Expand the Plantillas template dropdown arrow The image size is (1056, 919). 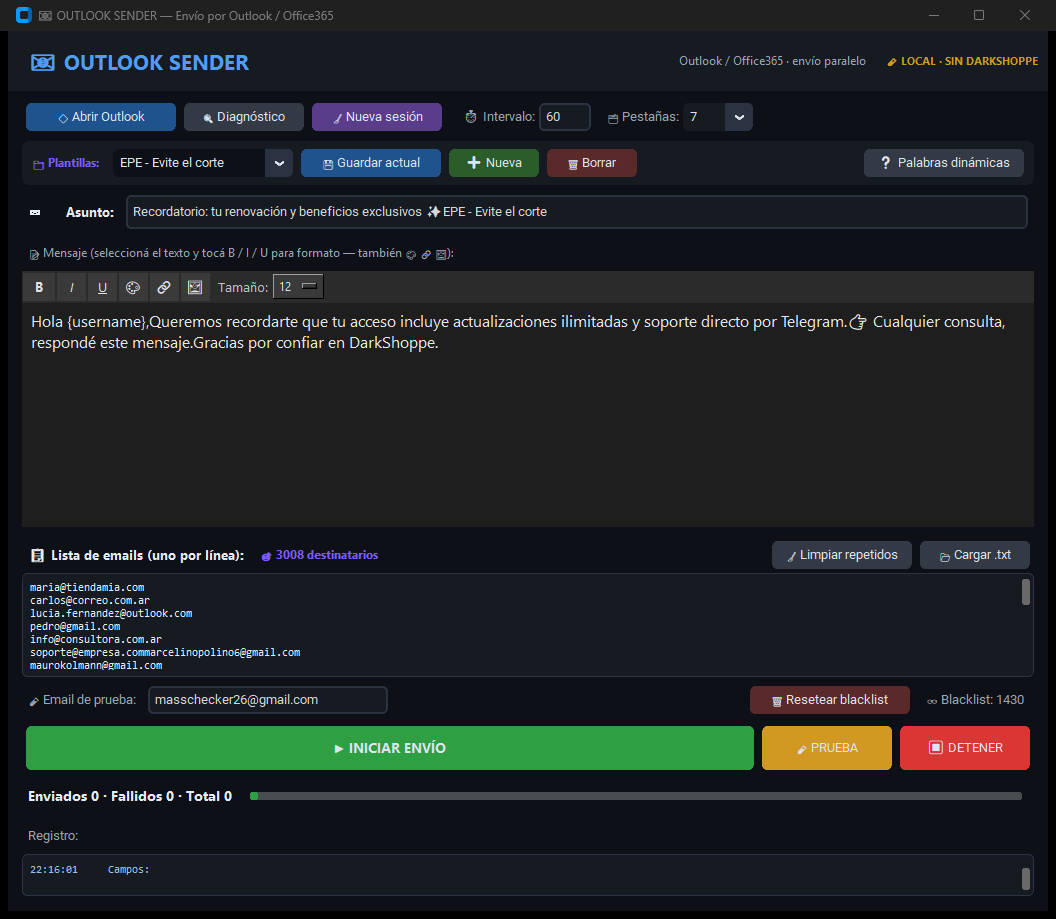[x=279, y=163]
